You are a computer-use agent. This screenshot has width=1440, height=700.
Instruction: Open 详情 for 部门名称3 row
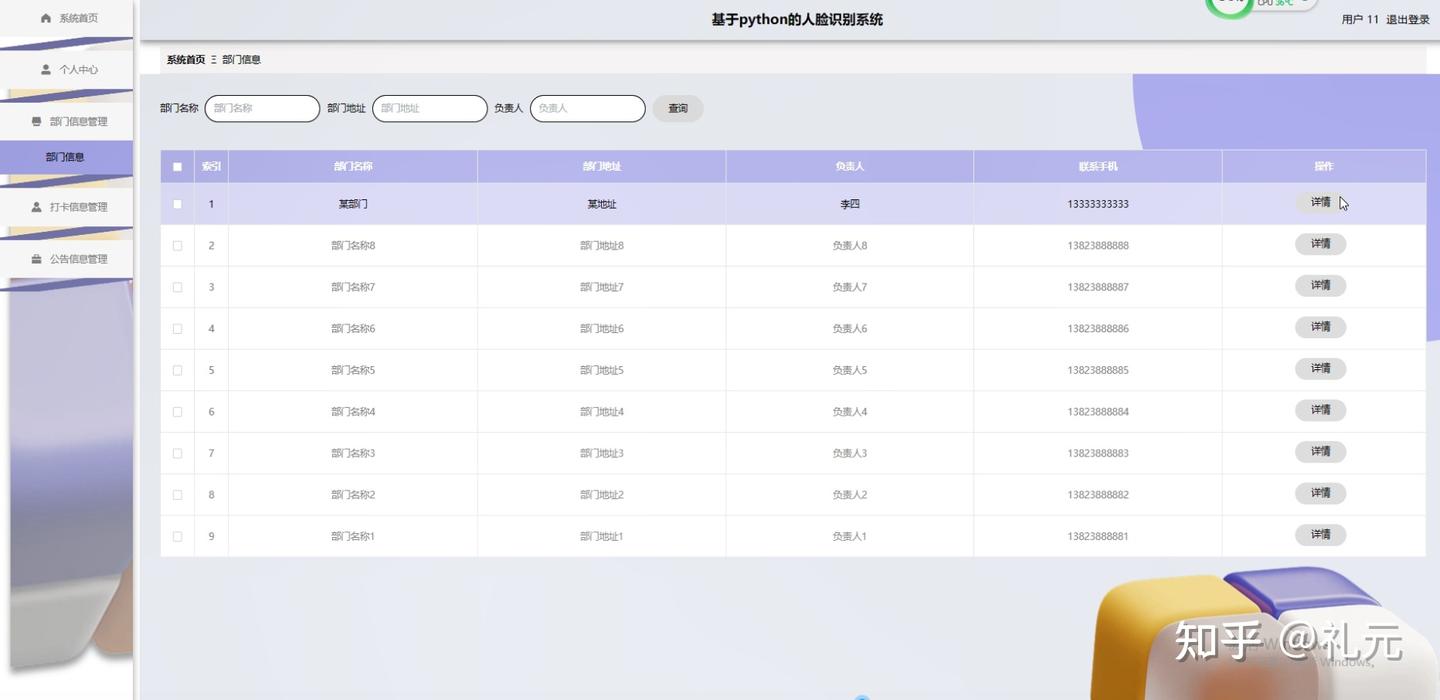(x=1320, y=452)
